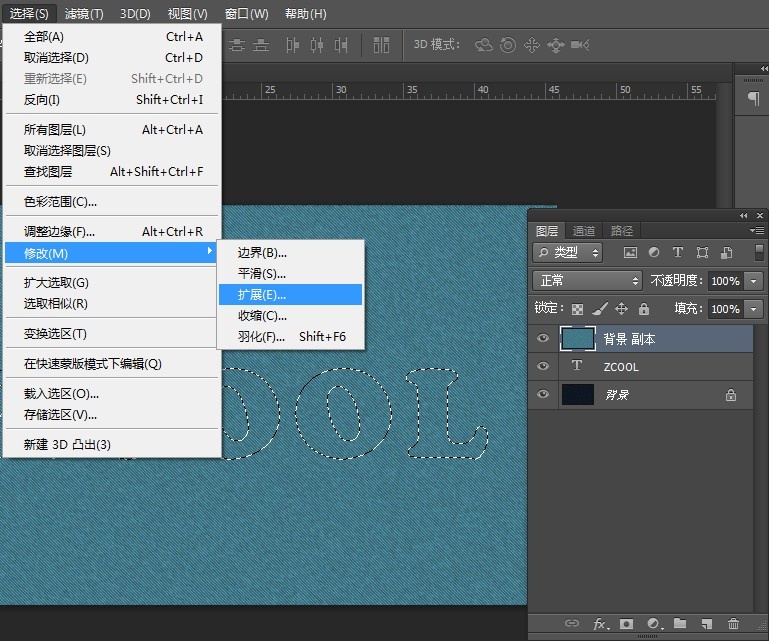Click the 填充 fill value field
The height and width of the screenshot is (641, 769).
(725, 309)
